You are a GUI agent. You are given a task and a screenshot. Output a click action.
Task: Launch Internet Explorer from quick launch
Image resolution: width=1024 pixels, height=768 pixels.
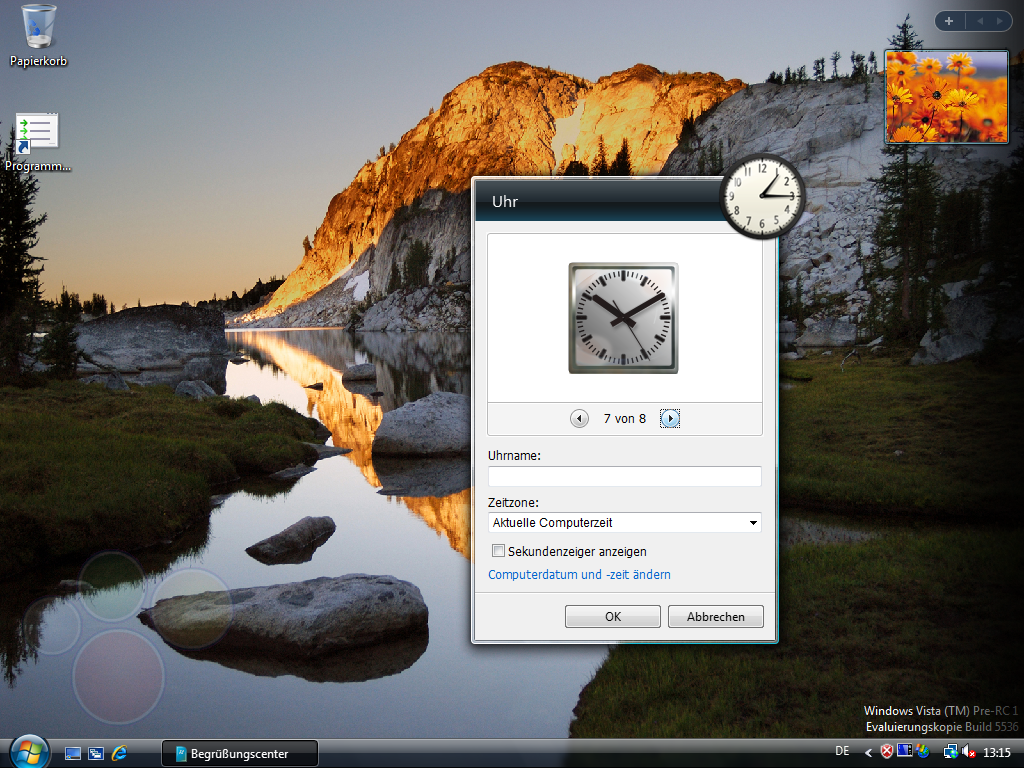click(120, 754)
